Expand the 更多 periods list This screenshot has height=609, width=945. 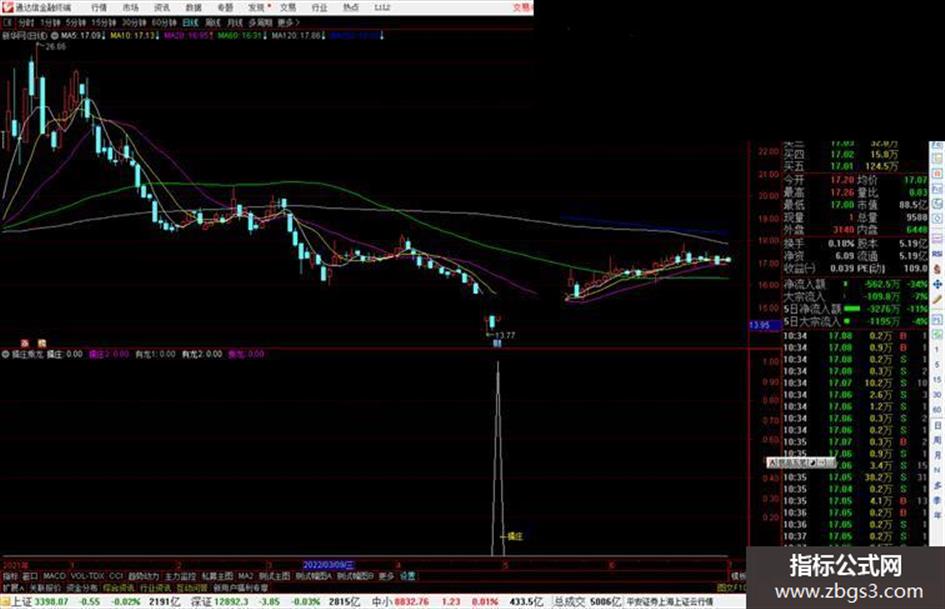pyautogui.click(x=288, y=23)
